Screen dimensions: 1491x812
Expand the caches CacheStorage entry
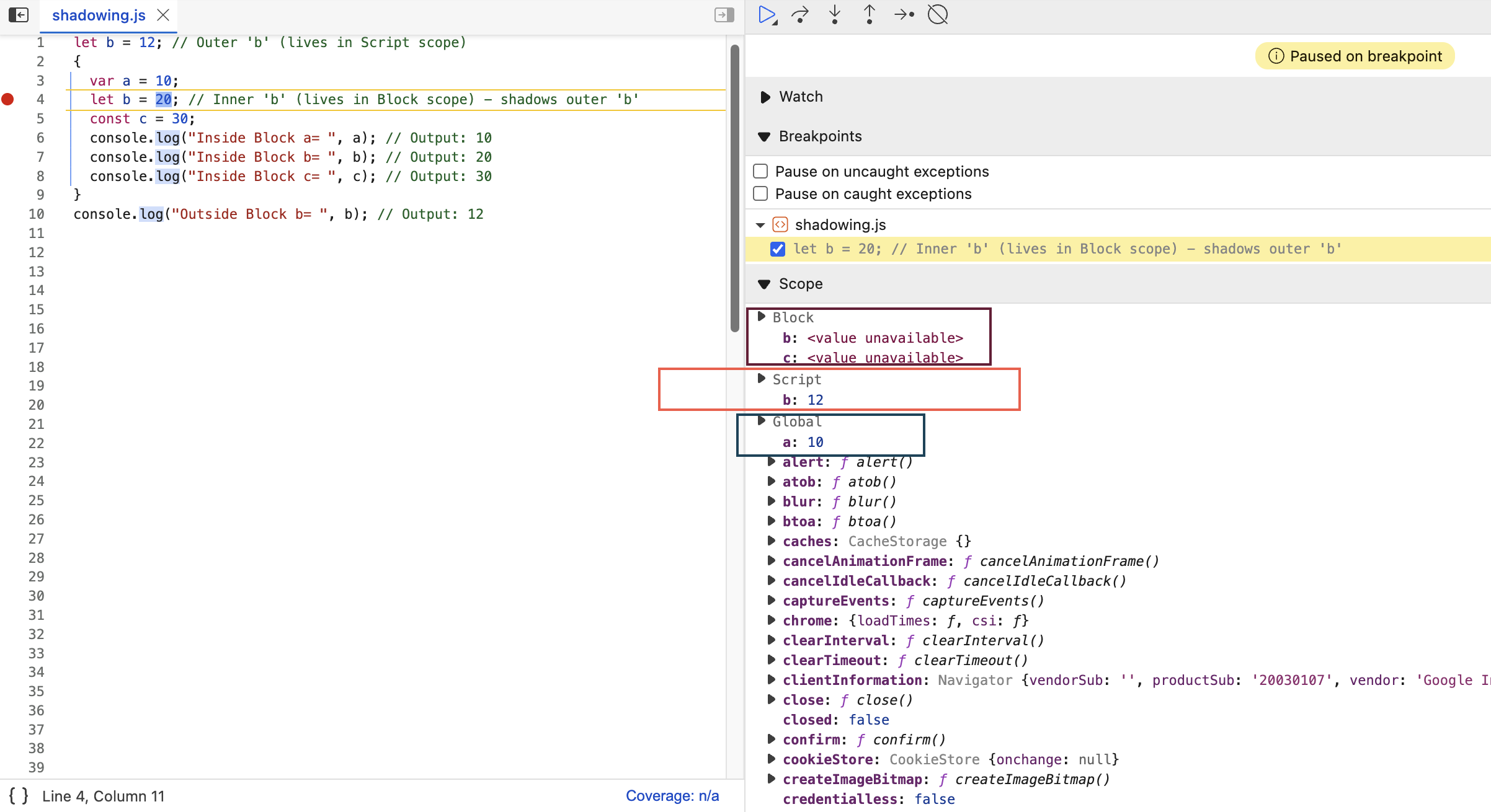point(772,541)
